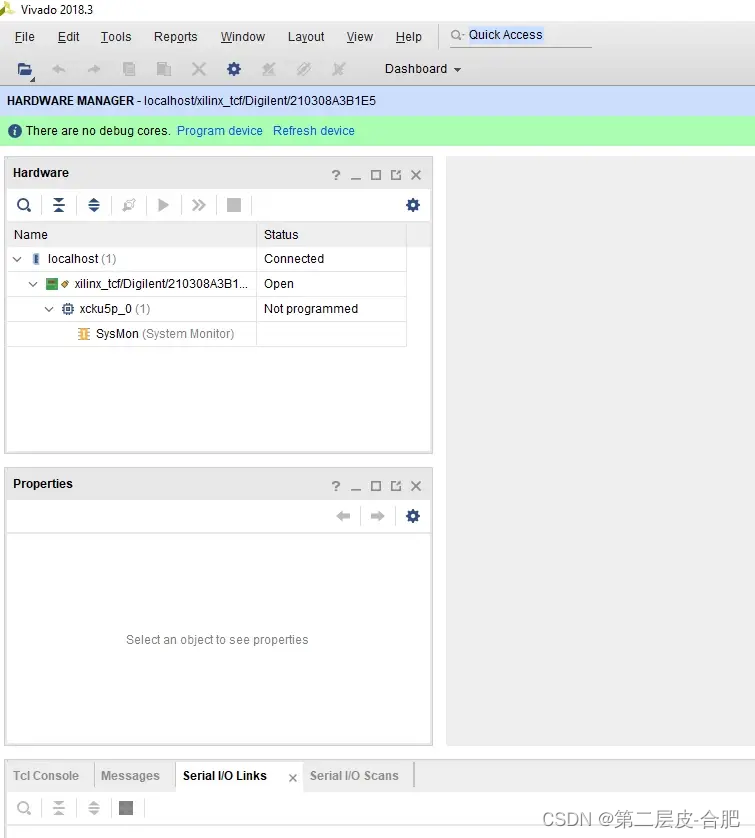Click the toolbar icon left of the rightmost one
This screenshot has width=755, height=838.
click(304, 69)
